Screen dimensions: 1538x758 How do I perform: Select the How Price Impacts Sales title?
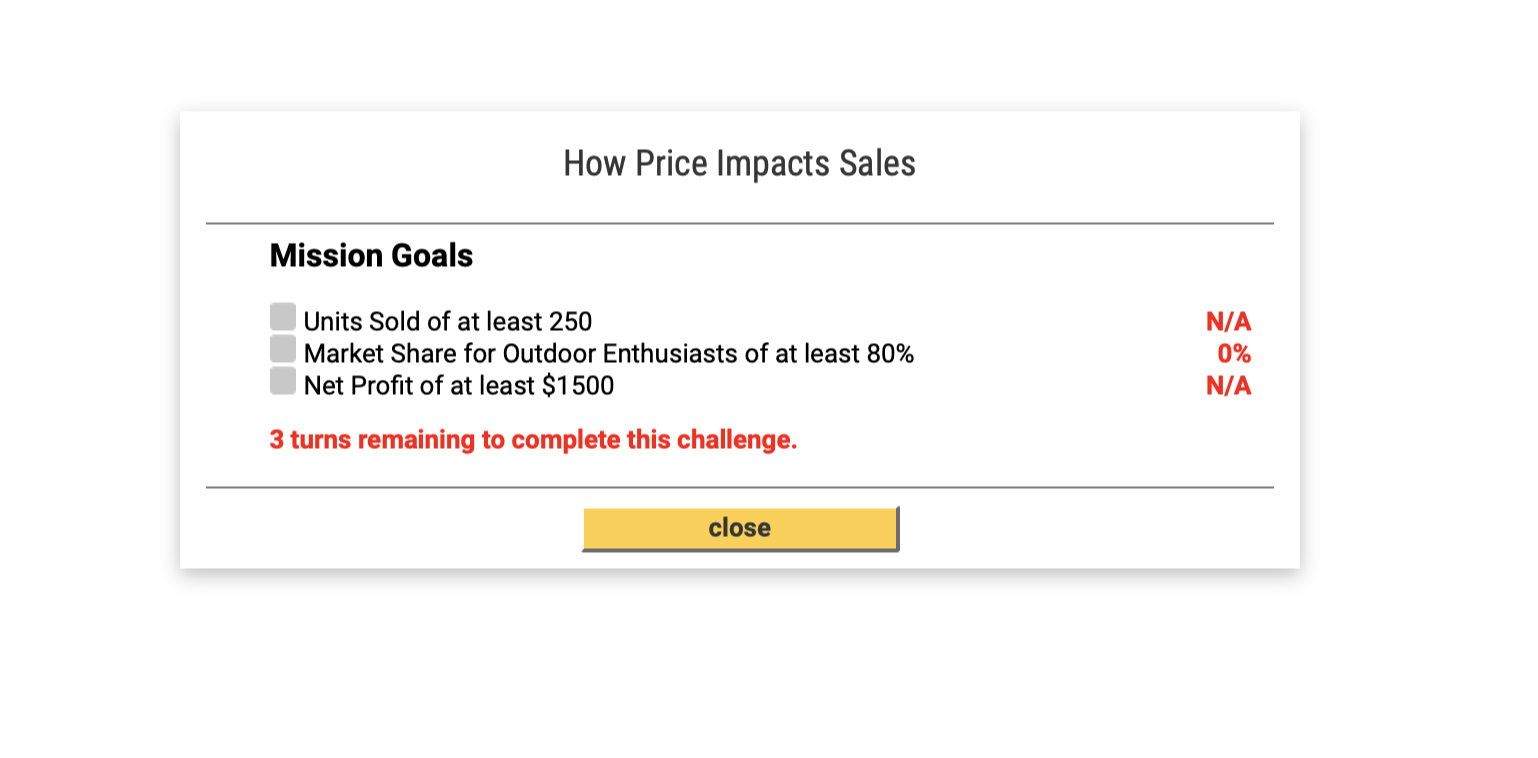[x=739, y=163]
